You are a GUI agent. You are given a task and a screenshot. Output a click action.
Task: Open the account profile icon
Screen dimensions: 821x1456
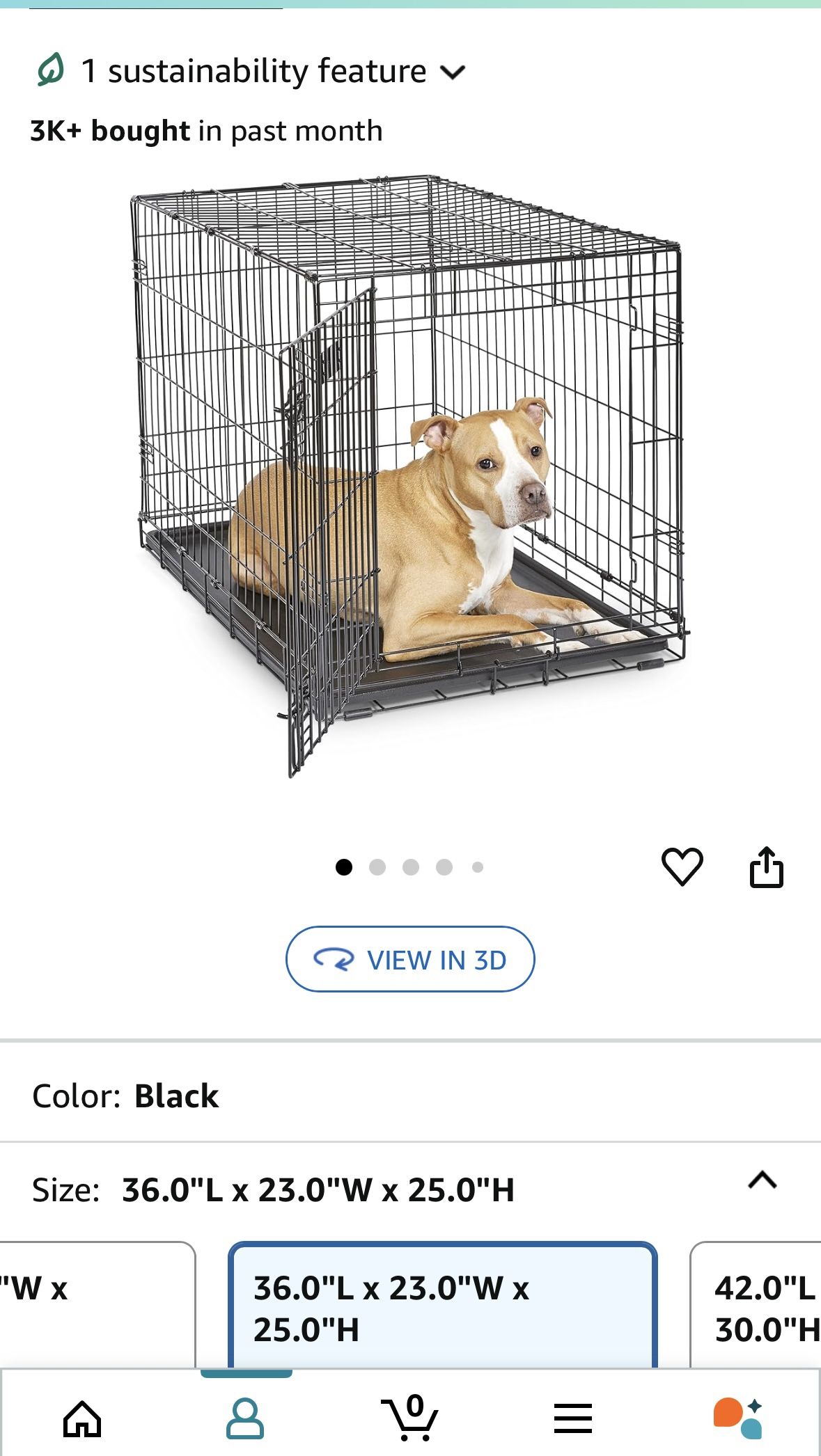point(245,1418)
